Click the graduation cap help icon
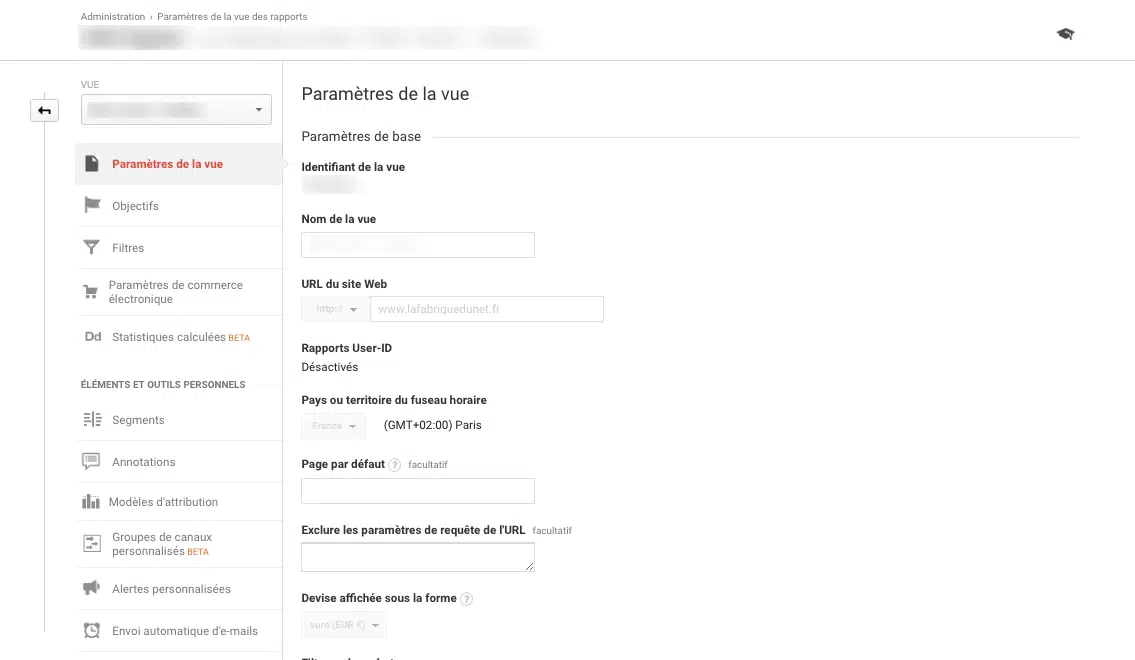 click(1065, 34)
